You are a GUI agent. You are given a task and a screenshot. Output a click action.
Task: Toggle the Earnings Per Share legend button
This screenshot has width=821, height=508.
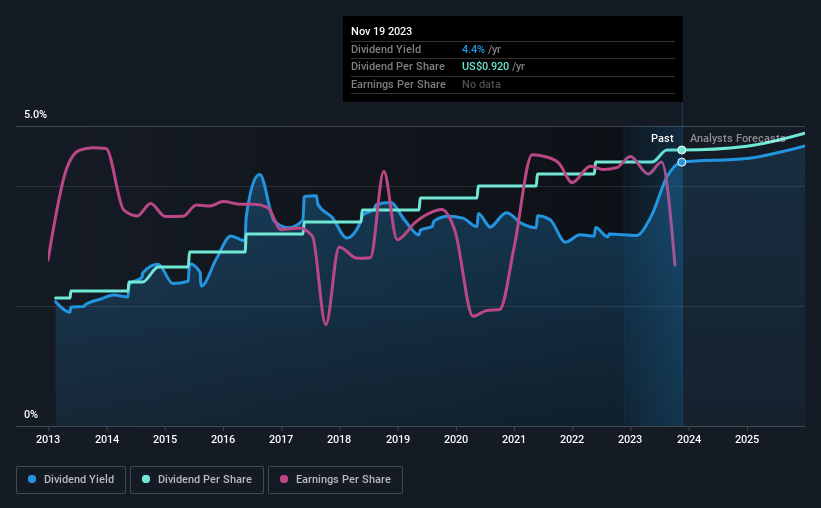click(335, 480)
